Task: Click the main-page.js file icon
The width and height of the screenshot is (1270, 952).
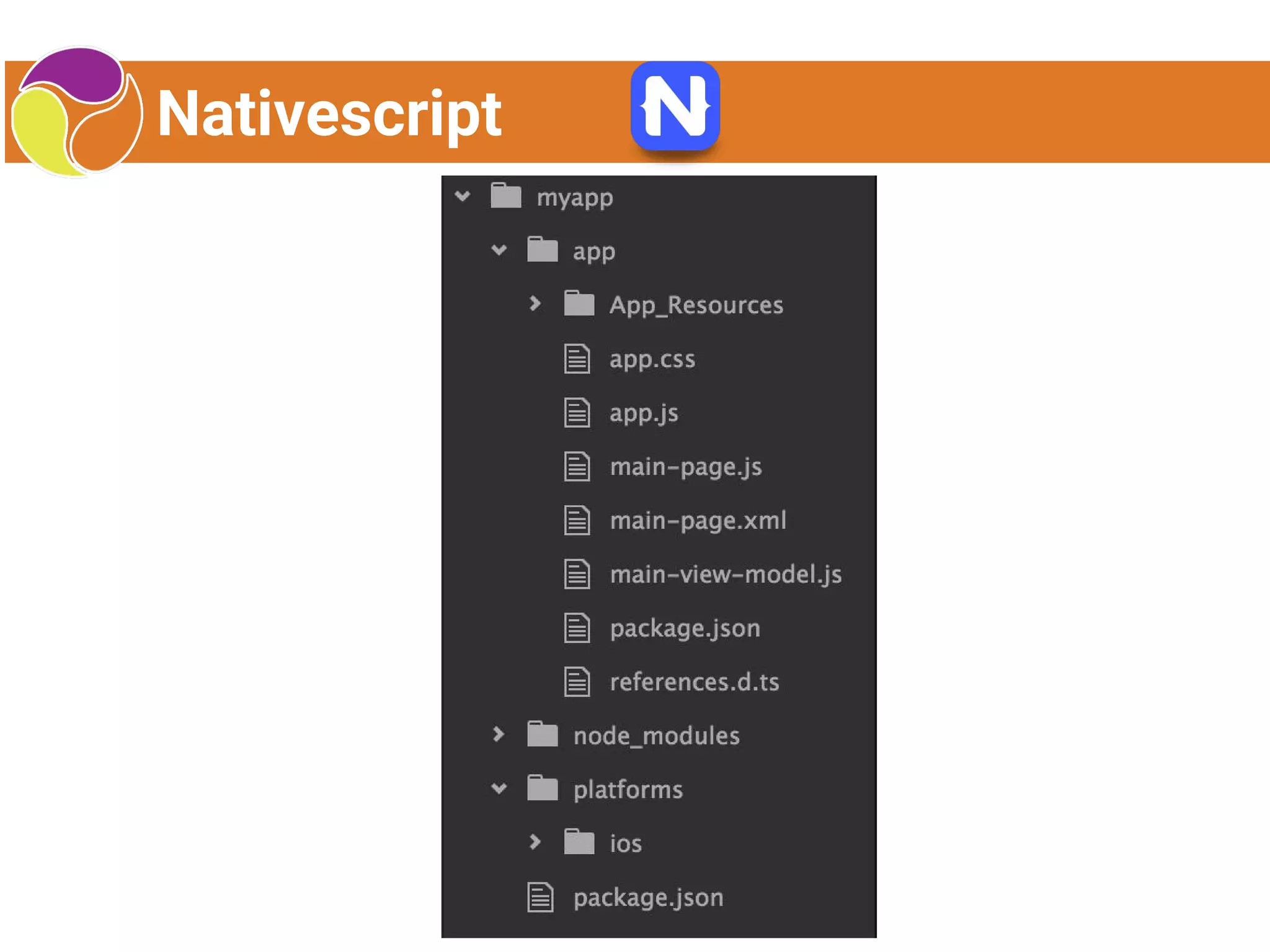Action: [577, 466]
